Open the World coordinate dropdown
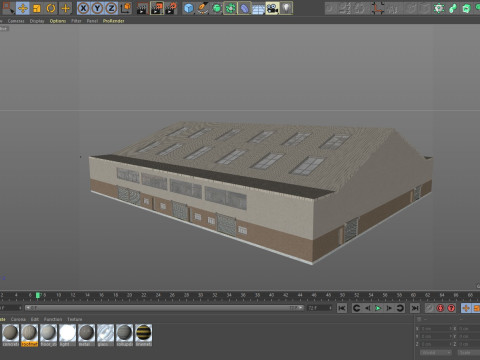Screen dimensions: 480x360 pos(436,353)
